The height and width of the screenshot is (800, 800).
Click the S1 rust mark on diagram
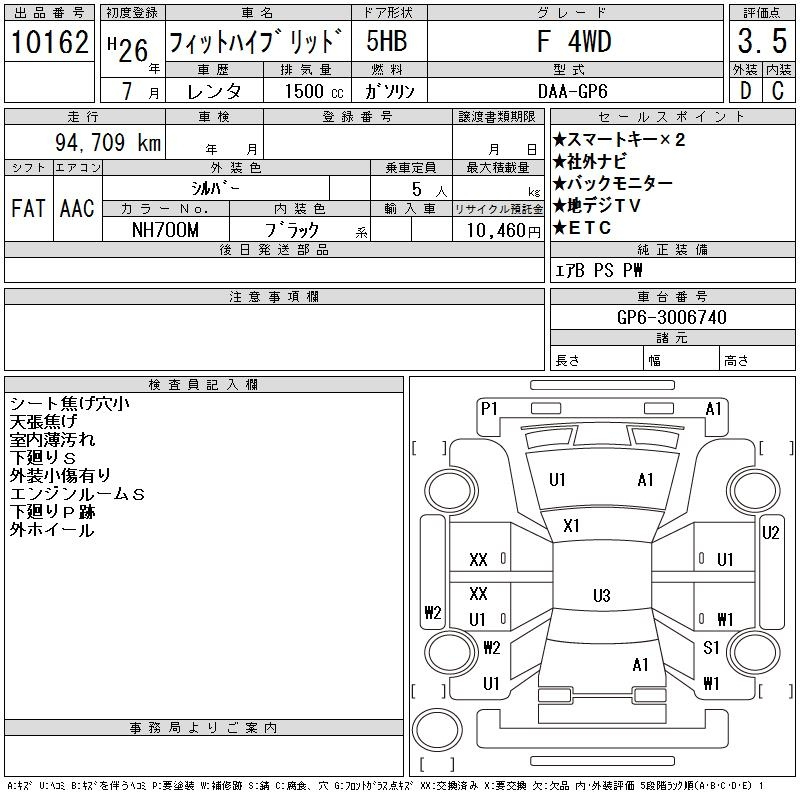pos(711,648)
